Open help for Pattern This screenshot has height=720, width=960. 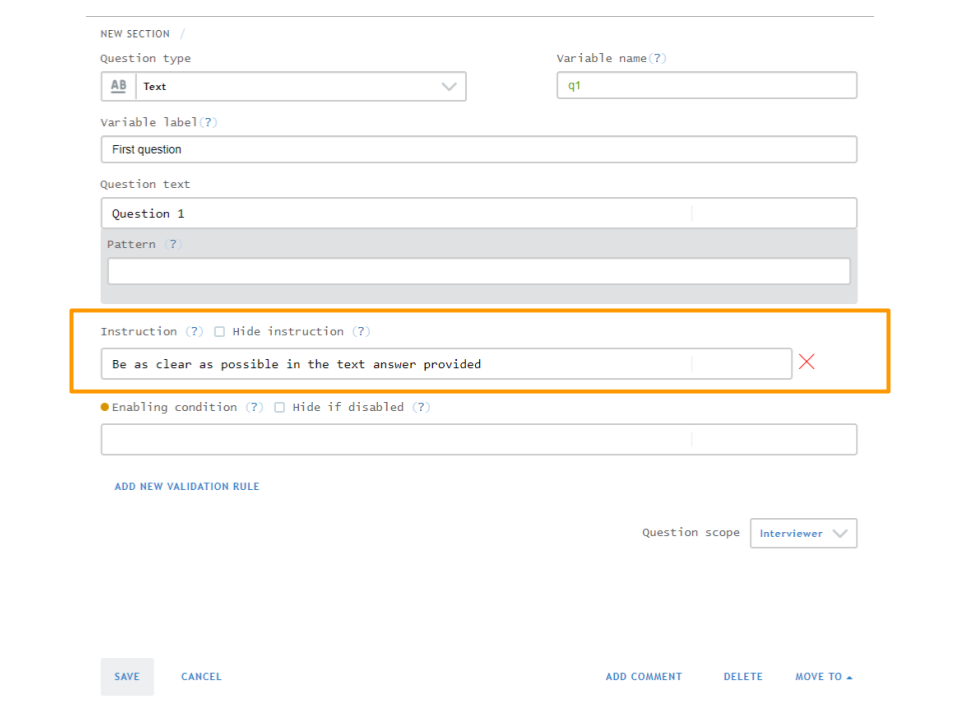[171, 244]
